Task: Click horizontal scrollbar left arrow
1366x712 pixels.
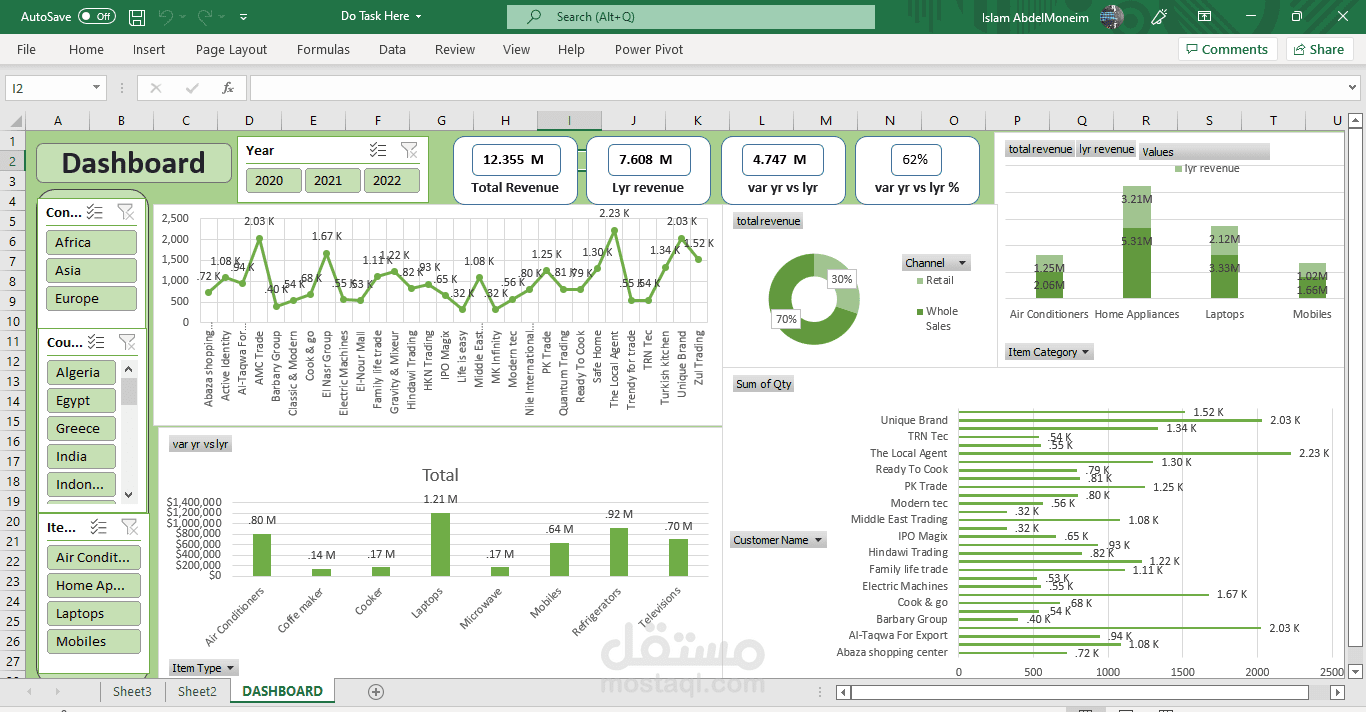Action: coord(843,692)
